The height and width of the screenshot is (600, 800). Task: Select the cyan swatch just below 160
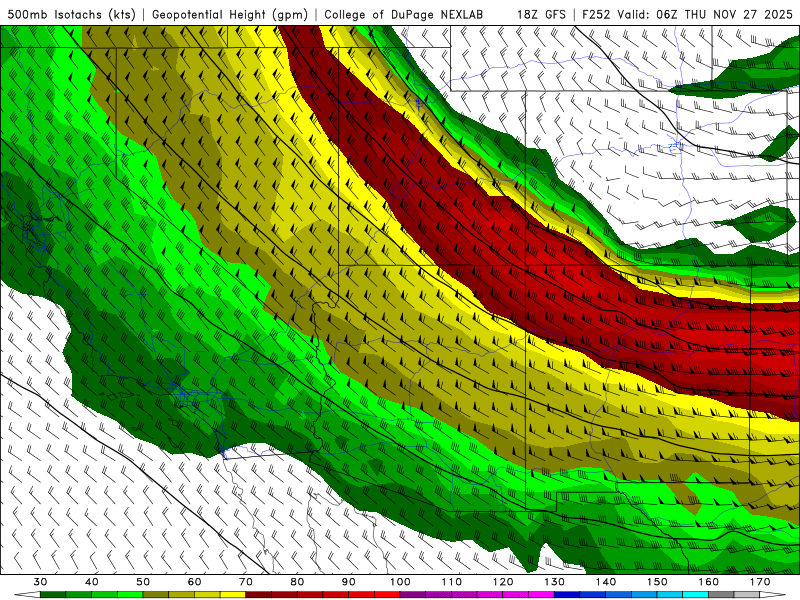tap(696, 595)
